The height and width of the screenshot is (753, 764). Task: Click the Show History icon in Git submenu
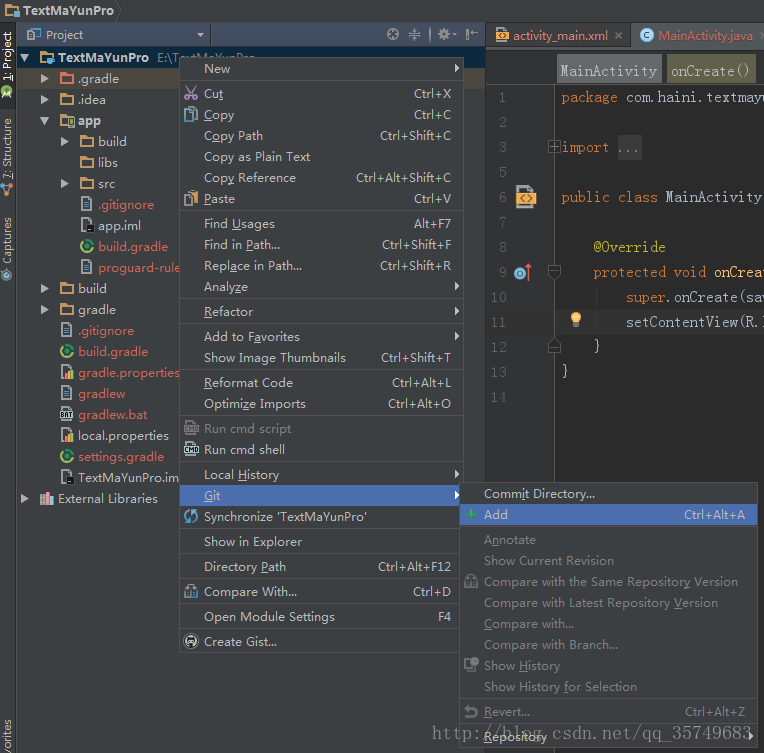(471, 665)
